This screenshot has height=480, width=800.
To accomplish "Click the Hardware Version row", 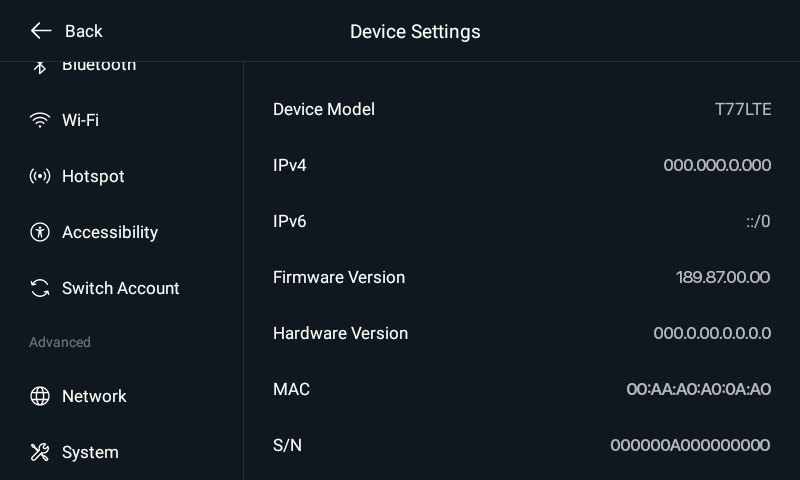I will [521, 333].
